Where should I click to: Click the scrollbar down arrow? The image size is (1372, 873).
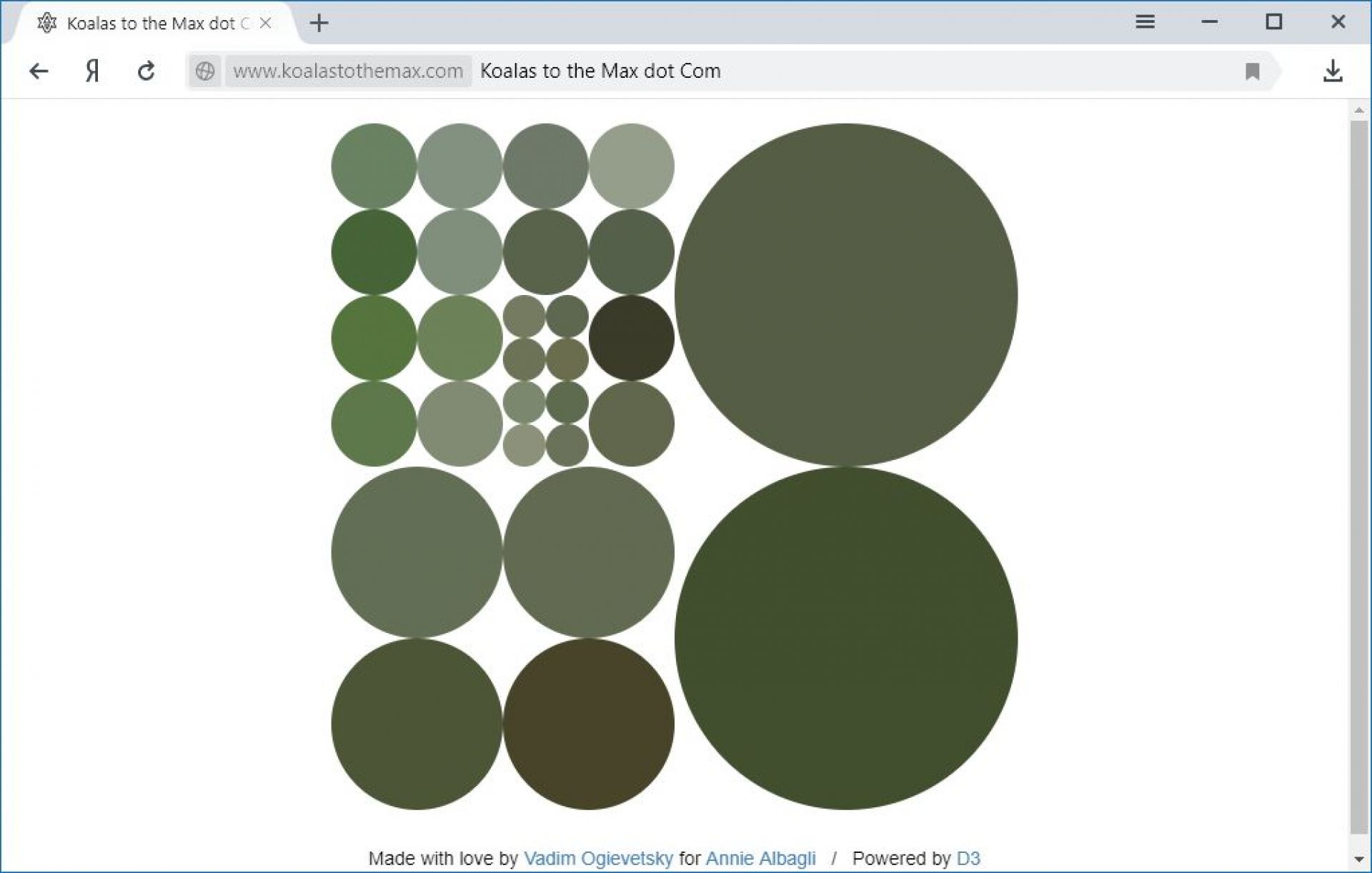[x=1358, y=859]
